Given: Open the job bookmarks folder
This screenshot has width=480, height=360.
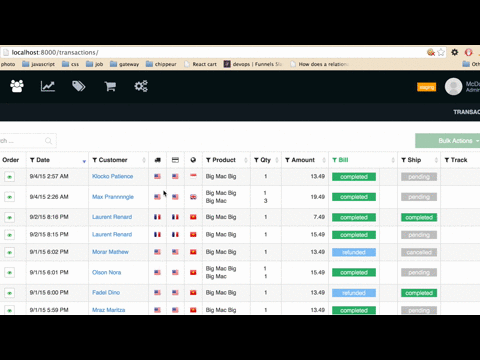Looking at the screenshot, I should click(95, 64).
